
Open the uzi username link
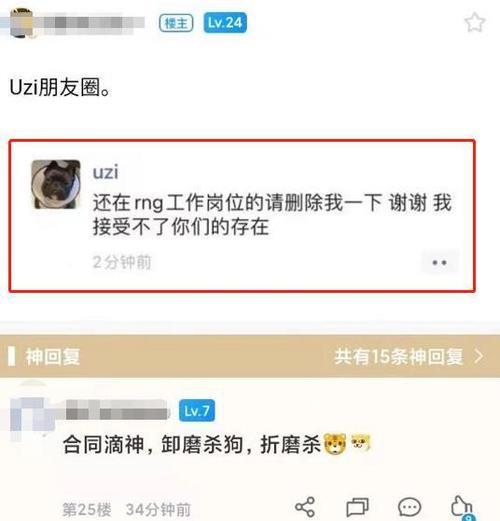pyautogui.click(x=105, y=172)
